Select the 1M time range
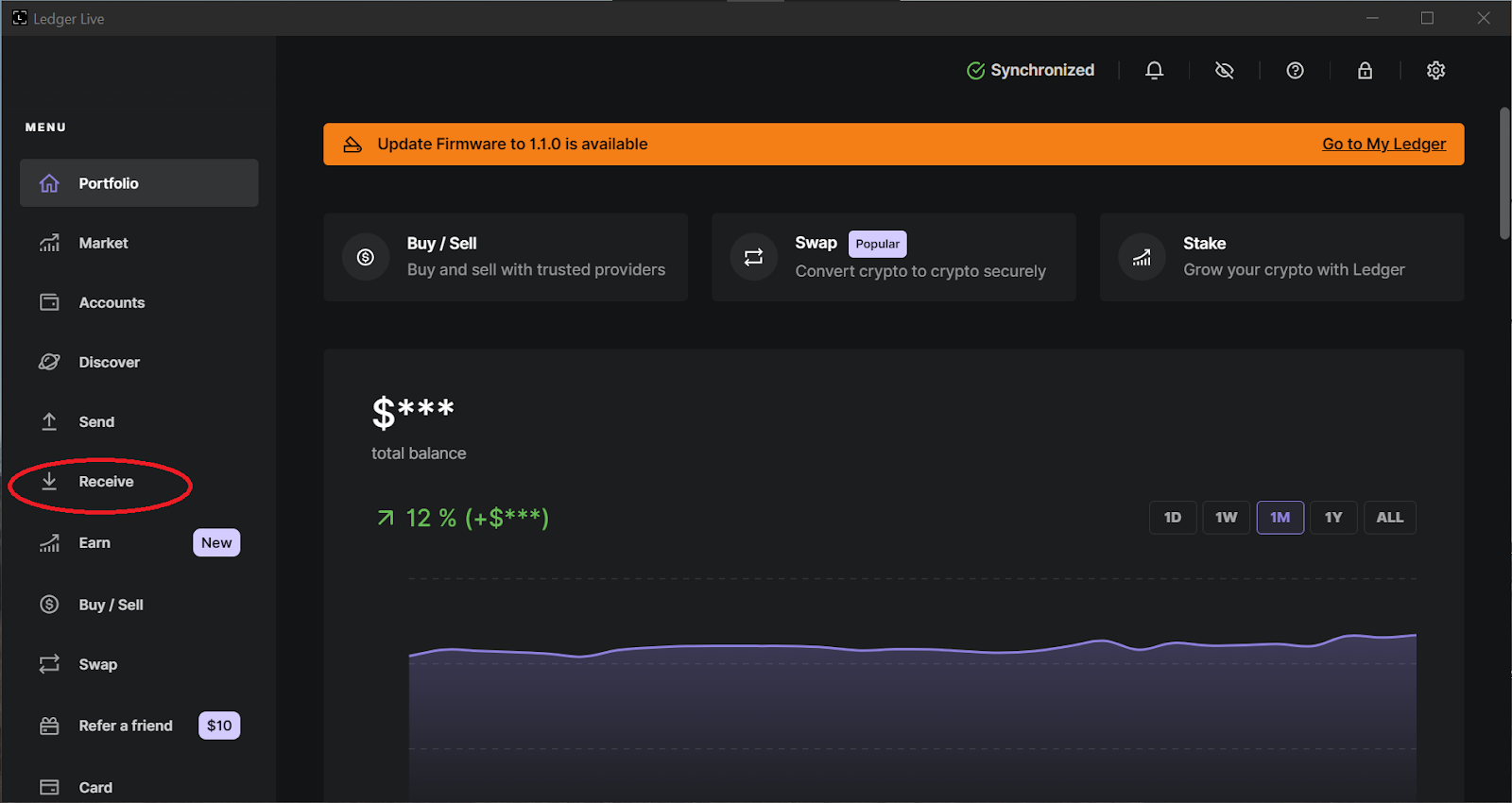Image resolution: width=1512 pixels, height=803 pixels. [1280, 518]
